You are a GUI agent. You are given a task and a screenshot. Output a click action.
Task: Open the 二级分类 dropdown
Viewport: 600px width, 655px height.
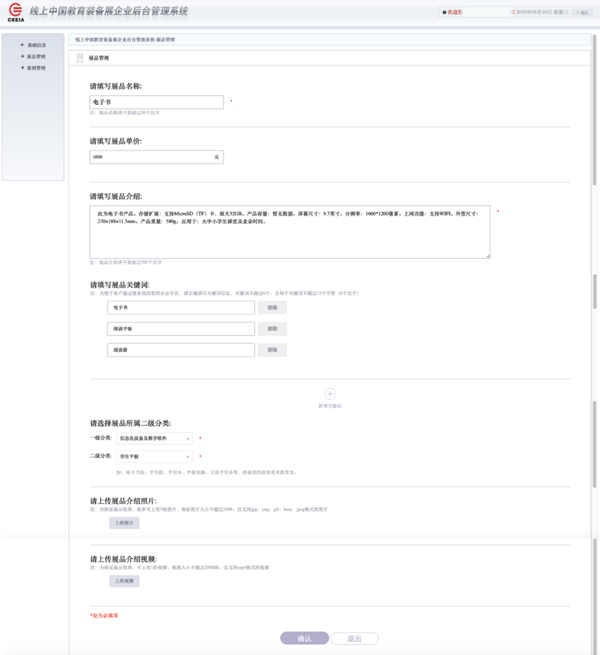[x=155, y=455]
